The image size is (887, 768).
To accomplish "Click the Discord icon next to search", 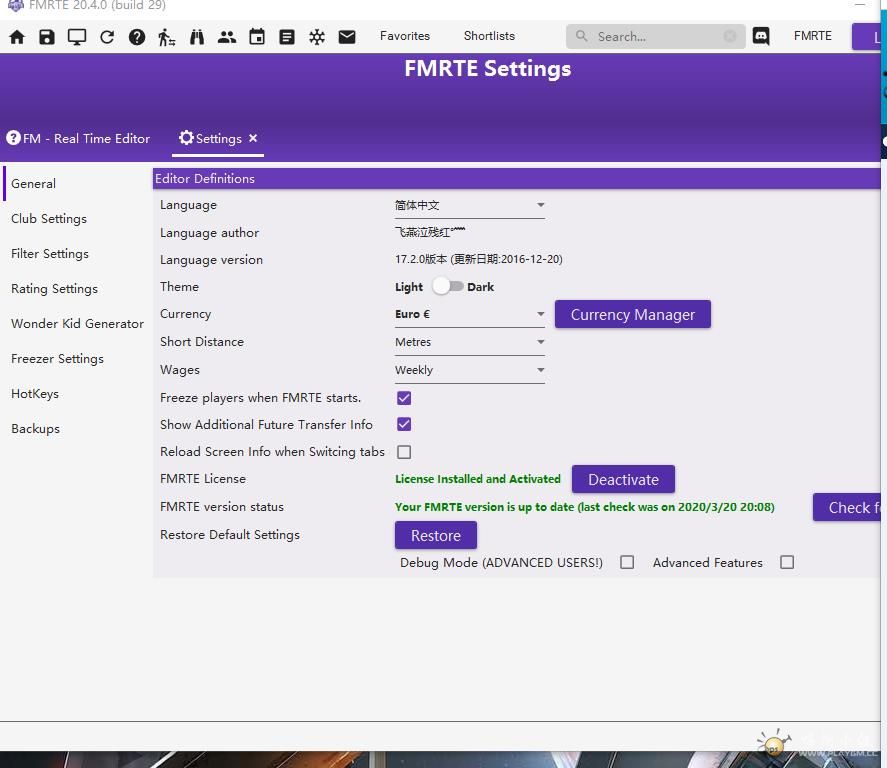I will click(761, 36).
